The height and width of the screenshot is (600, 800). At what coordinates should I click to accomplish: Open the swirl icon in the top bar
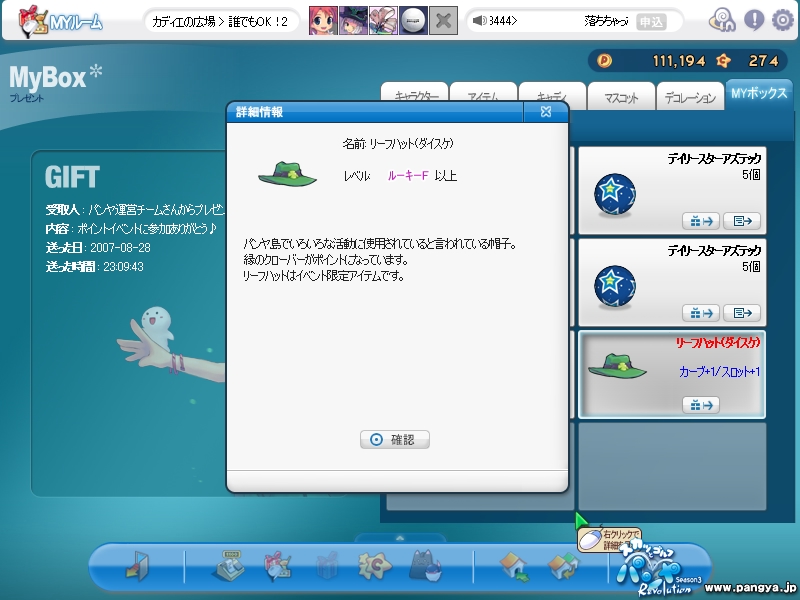(722, 20)
